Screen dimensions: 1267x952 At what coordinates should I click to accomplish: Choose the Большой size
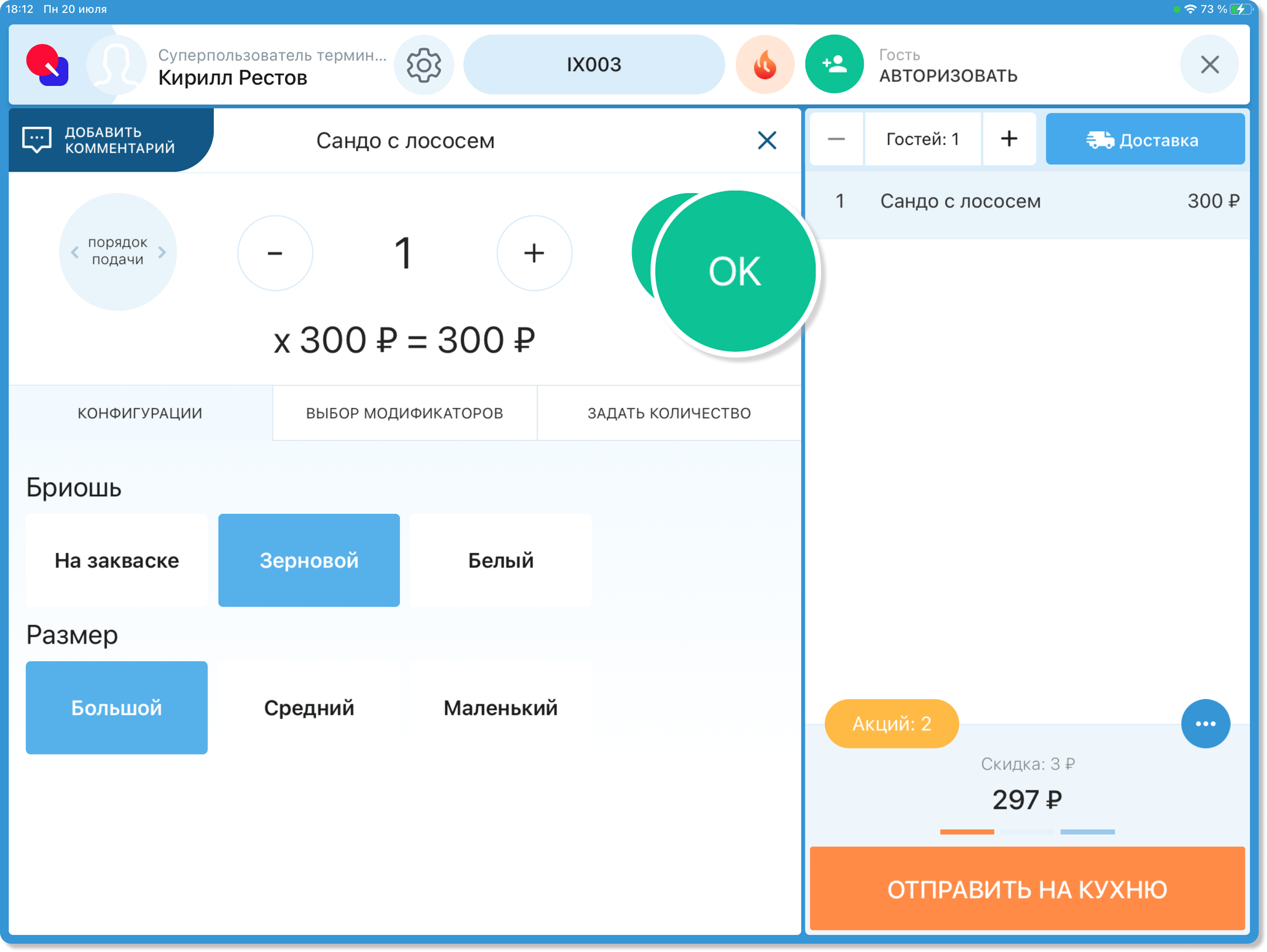tap(117, 708)
